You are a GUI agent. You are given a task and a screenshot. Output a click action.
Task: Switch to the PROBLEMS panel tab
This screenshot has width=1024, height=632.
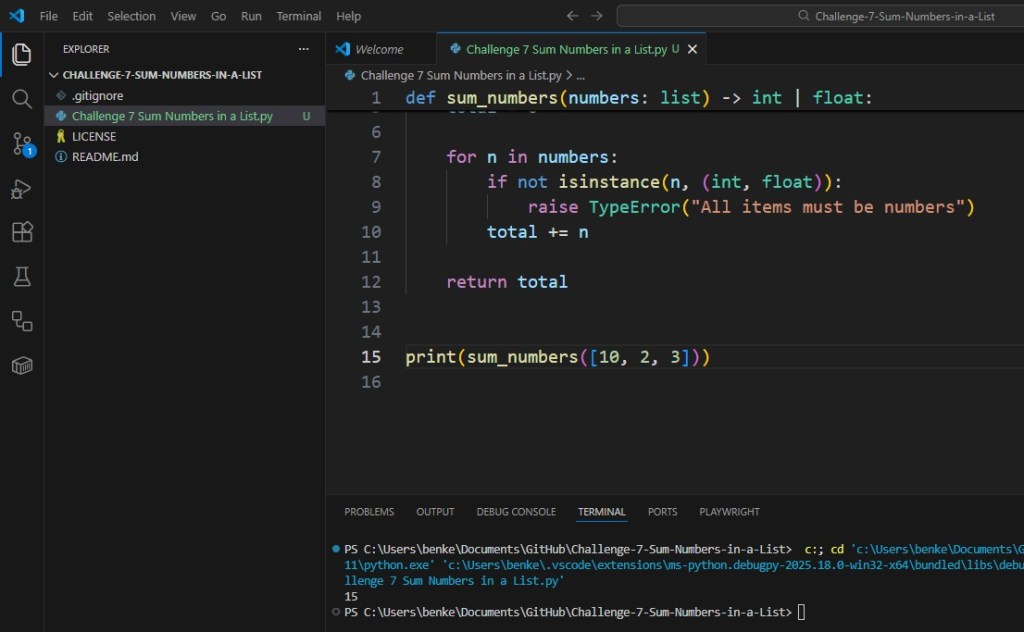[x=369, y=511]
